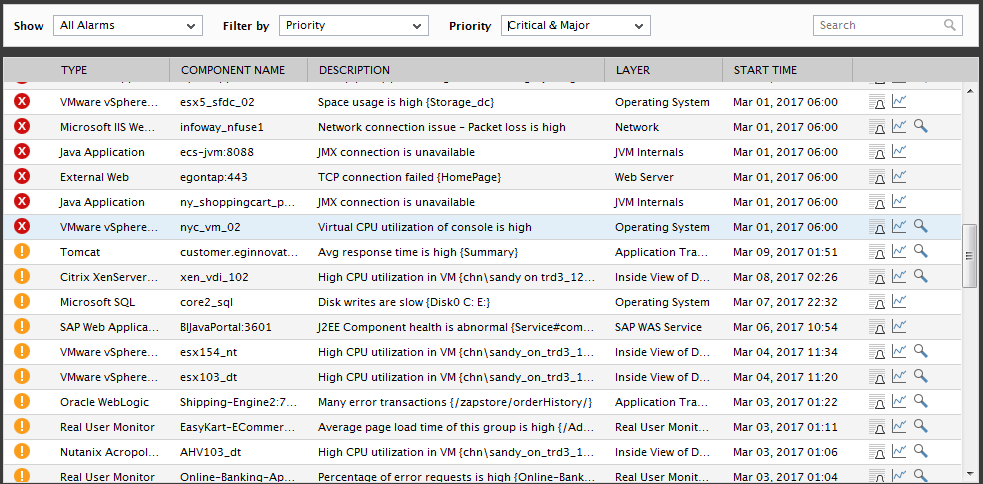
Task: Click bell icon for BIJavaPortal:3601 alarm
Action: [x=876, y=327]
